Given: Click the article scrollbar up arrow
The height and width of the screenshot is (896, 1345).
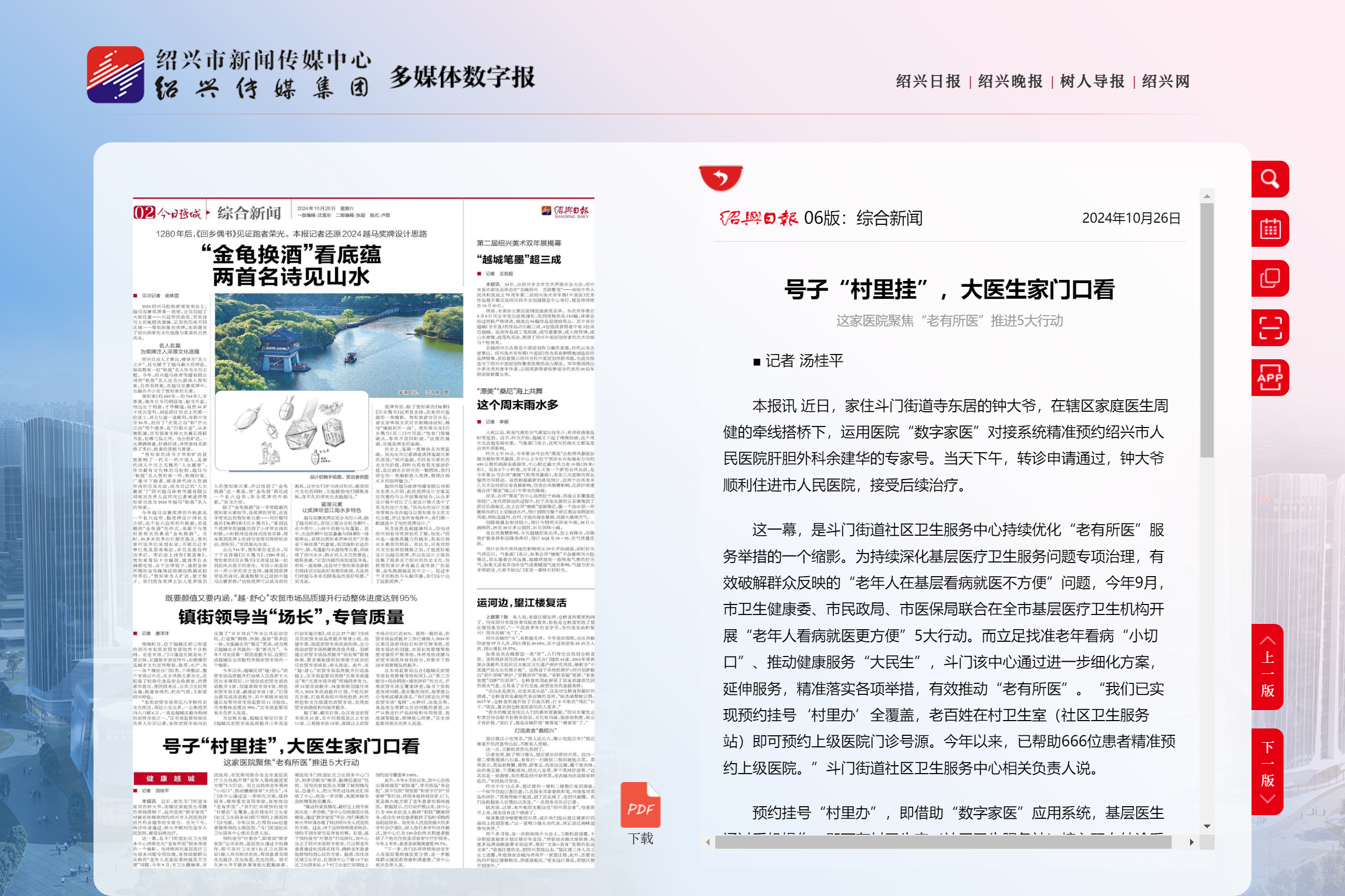Looking at the screenshot, I should click(x=1207, y=196).
